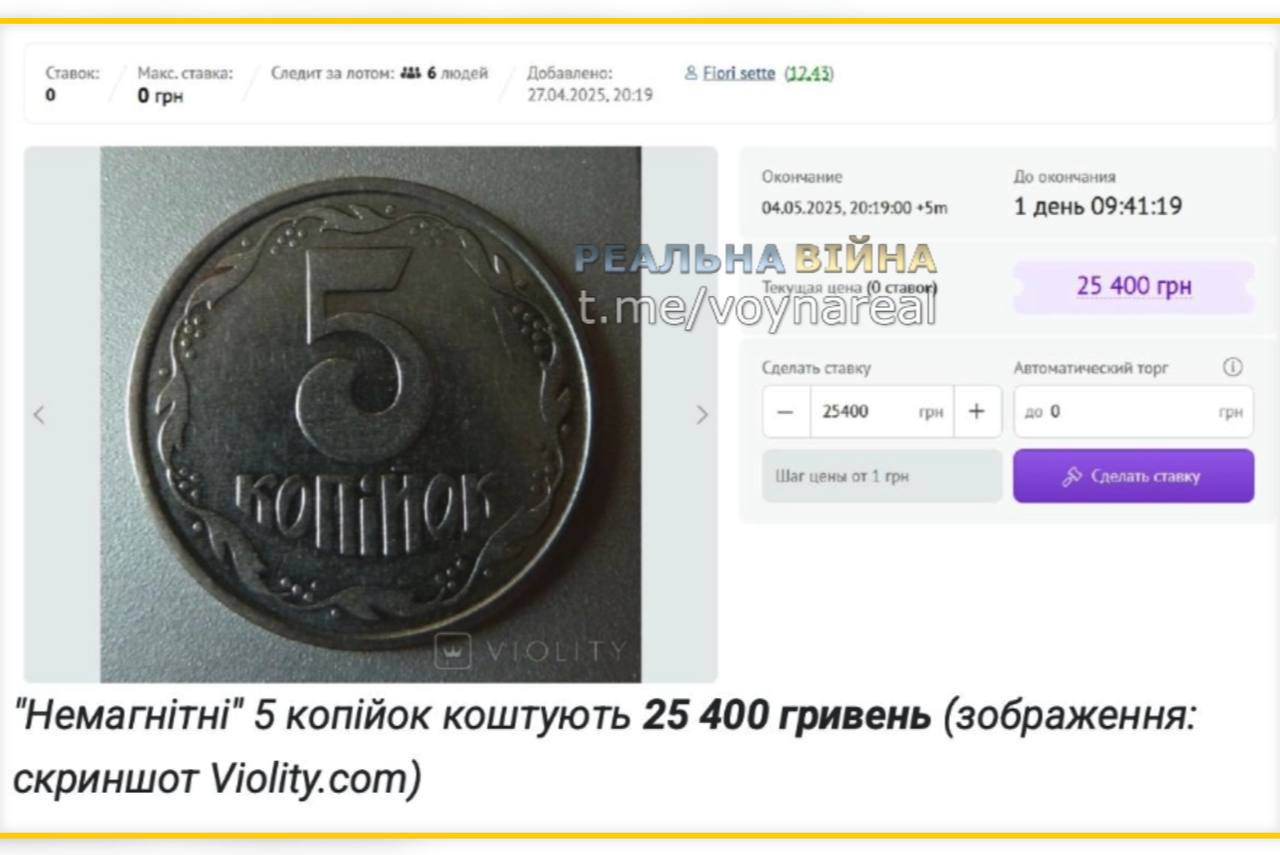Show the previous coin photo with left arrow
Image resolution: width=1280 pixels, height=855 pixels.
pyautogui.click(x=39, y=414)
